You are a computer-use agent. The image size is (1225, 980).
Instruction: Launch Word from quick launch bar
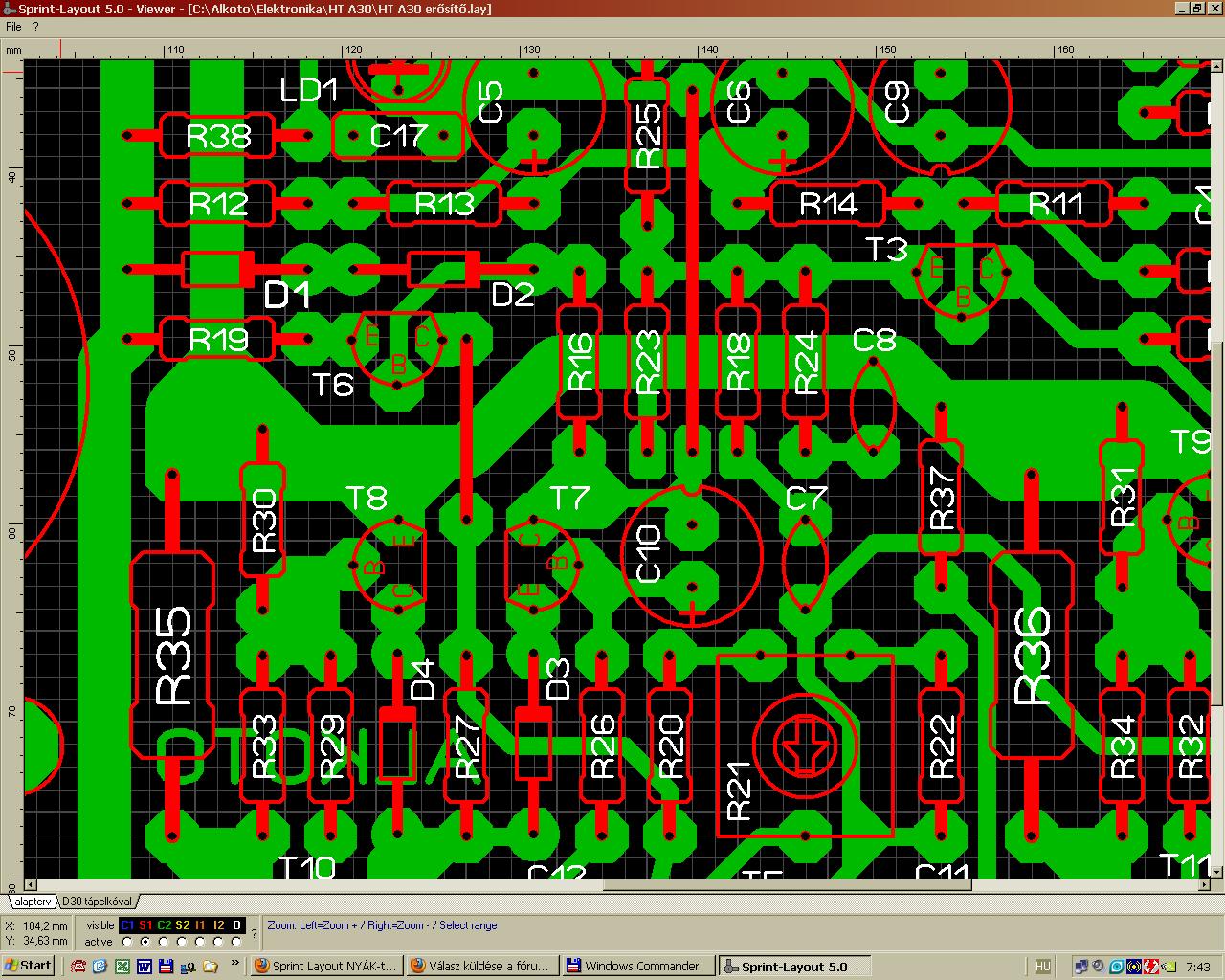(x=145, y=967)
